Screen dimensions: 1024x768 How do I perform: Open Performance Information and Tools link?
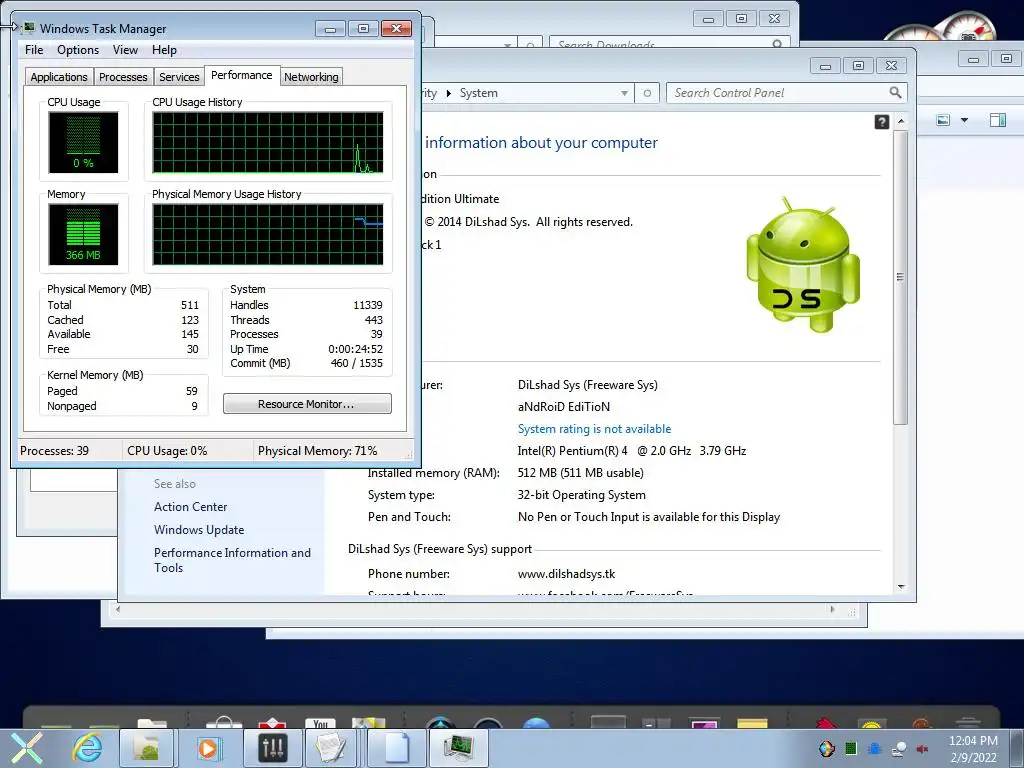click(x=232, y=560)
